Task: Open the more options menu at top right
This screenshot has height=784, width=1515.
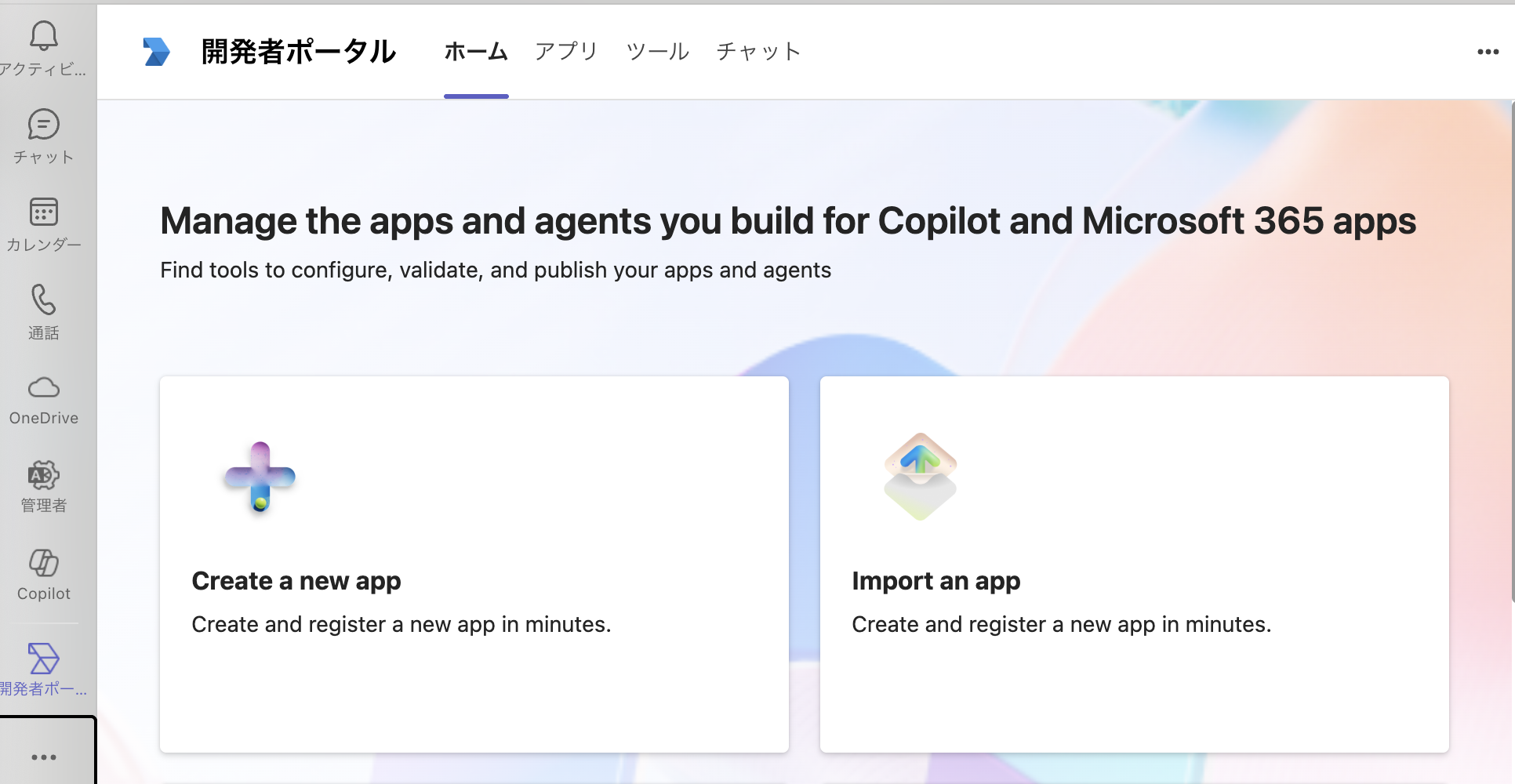Action: pos(1488,52)
